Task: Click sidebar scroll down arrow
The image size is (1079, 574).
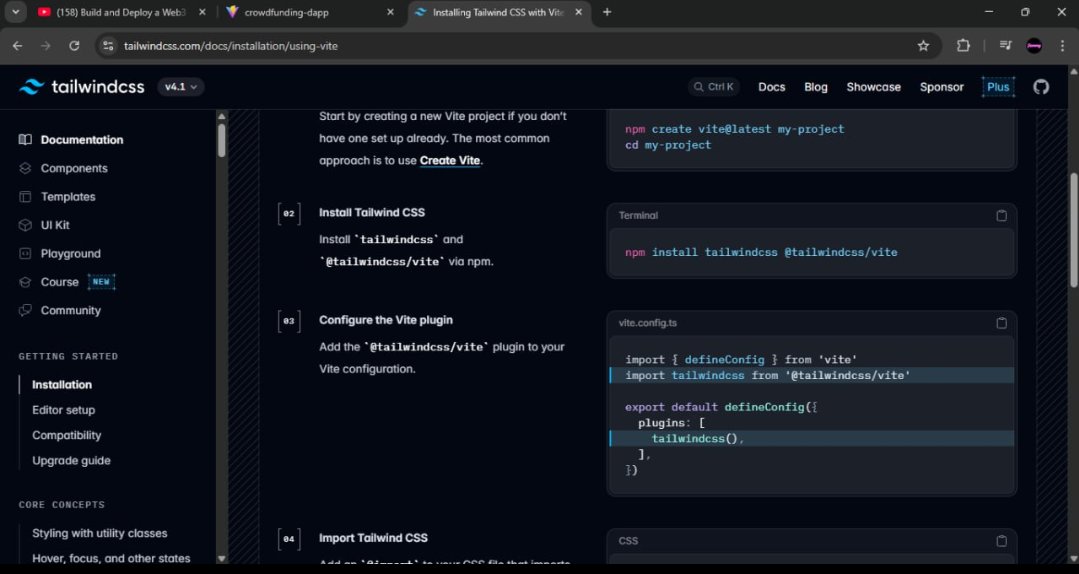Action: (222, 558)
